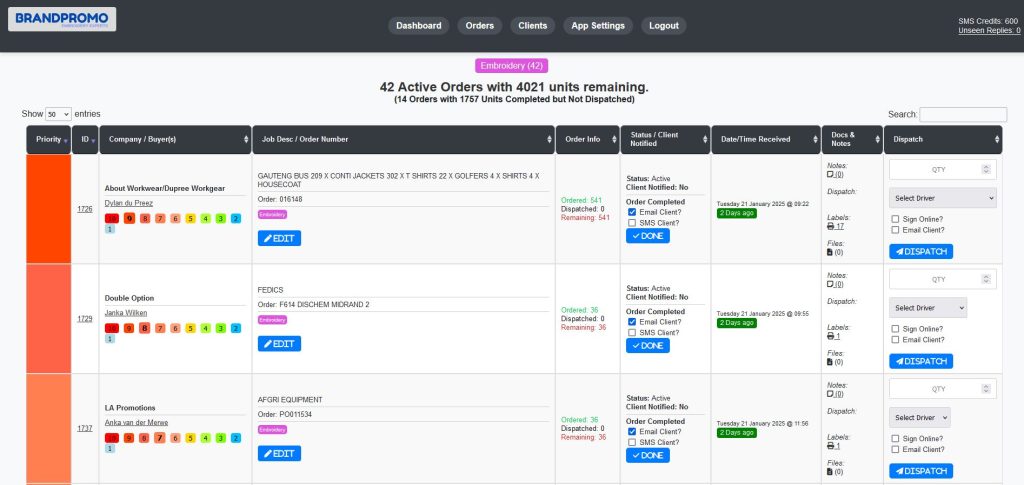Click the BrandPromo logo
The image size is (1024, 485).
tap(62, 19)
